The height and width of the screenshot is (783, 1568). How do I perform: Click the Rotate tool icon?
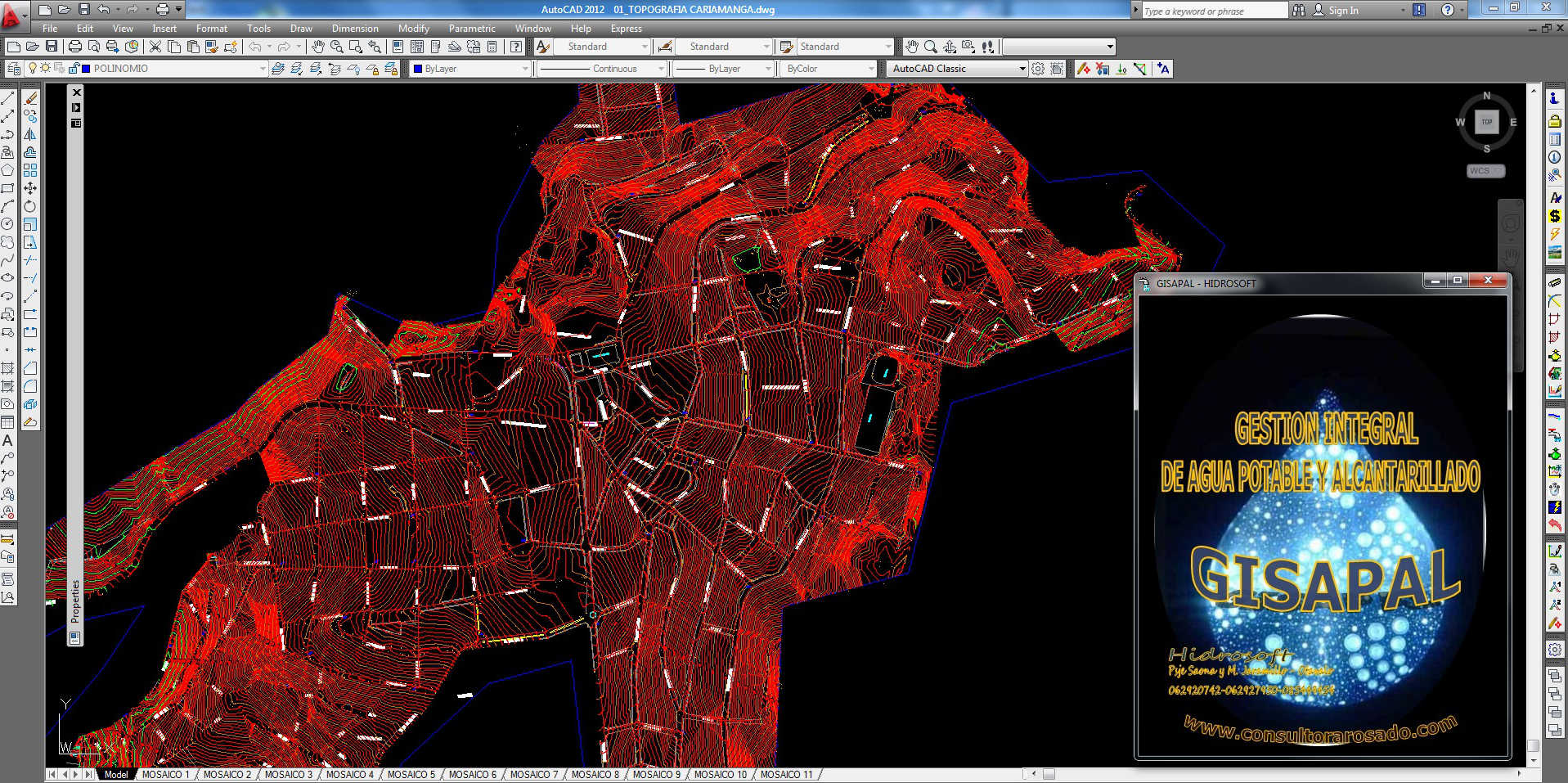tap(30, 206)
